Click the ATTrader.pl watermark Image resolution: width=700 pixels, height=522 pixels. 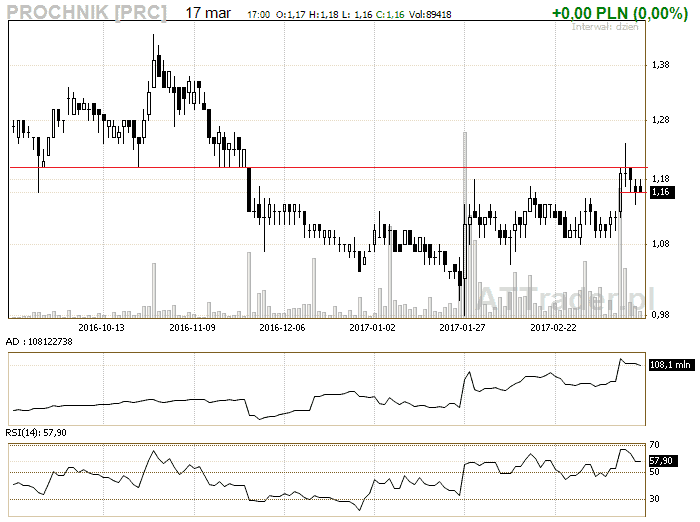[x=565, y=297]
